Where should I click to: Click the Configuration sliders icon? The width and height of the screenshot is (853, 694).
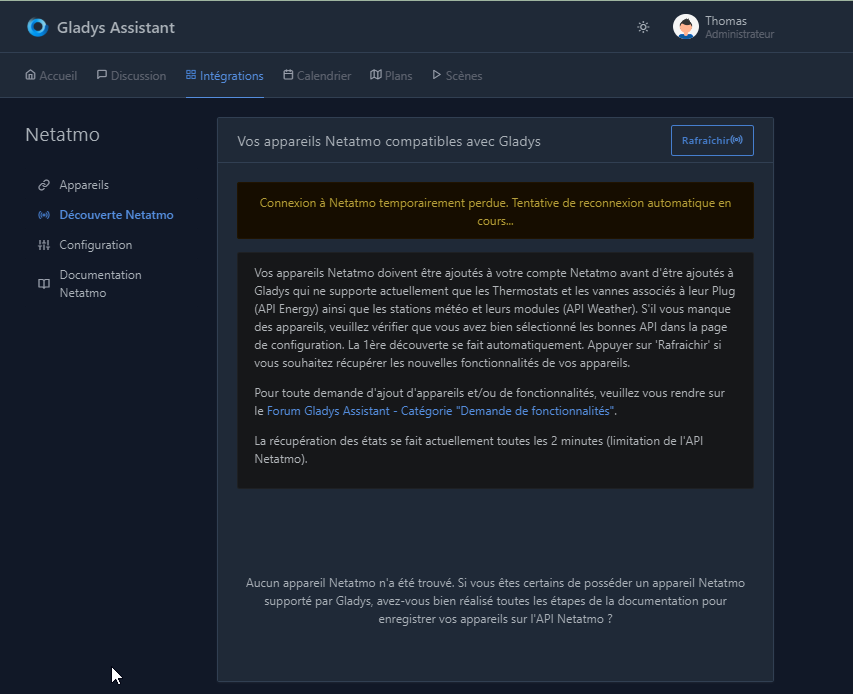point(44,245)
